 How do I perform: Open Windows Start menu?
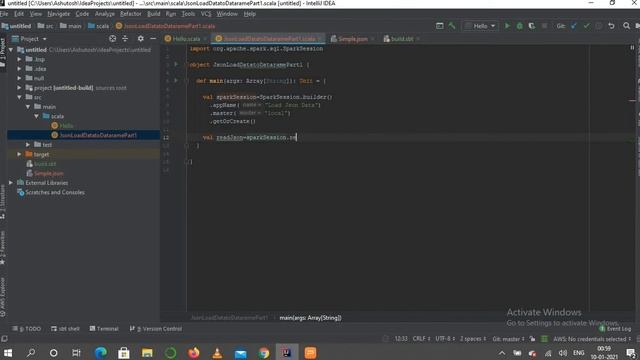click(x=8, y=352)
